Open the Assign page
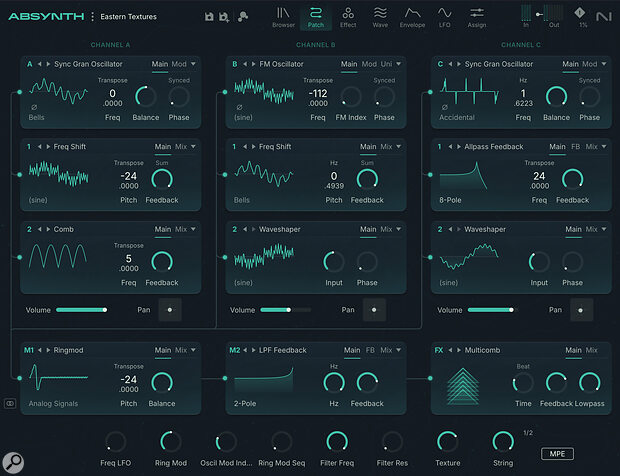 [477, 18]
